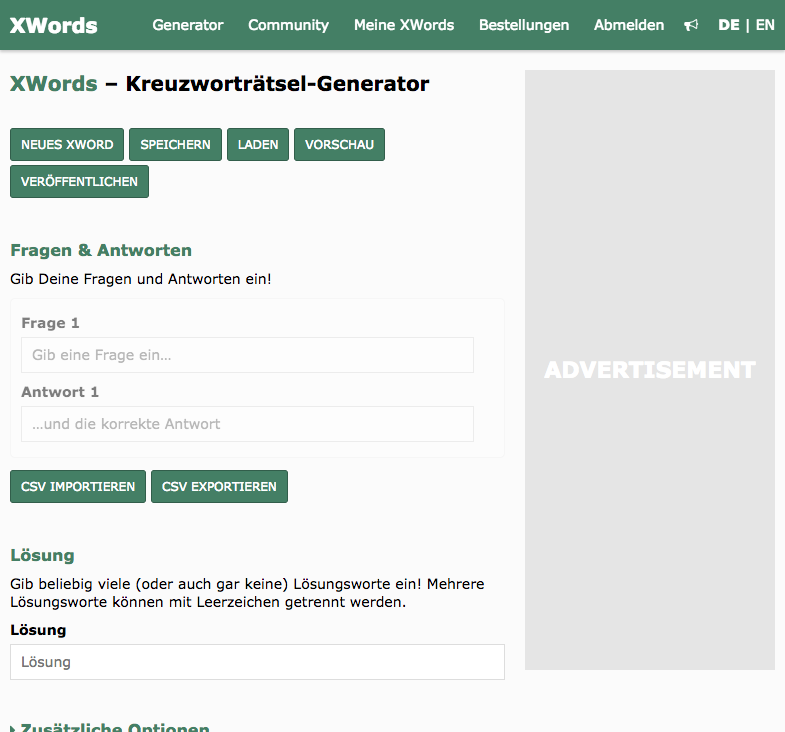Switch language to DE

coord(728,25)
